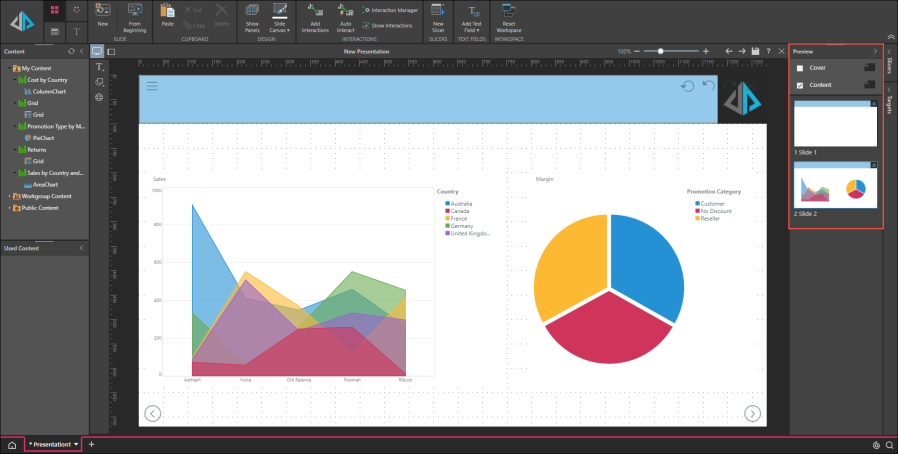Click Show Panels in the Design group
The image size is (898, 454).
tap(251, 12)
